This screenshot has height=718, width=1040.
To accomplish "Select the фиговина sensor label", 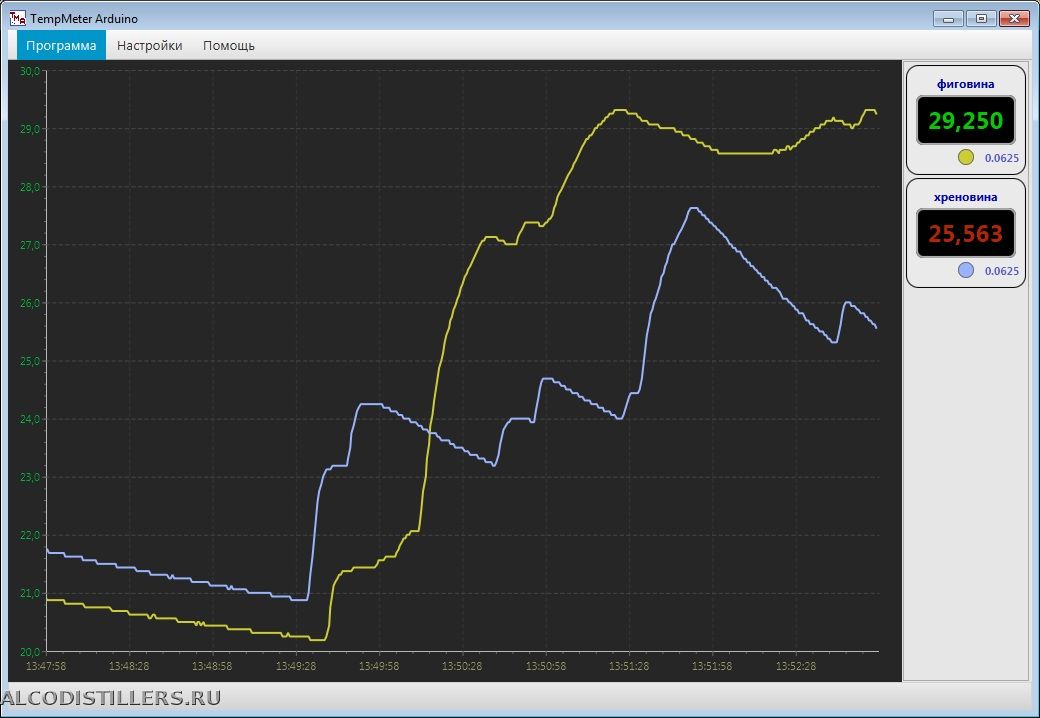I will pyautogui.click(x=966, y=84).
